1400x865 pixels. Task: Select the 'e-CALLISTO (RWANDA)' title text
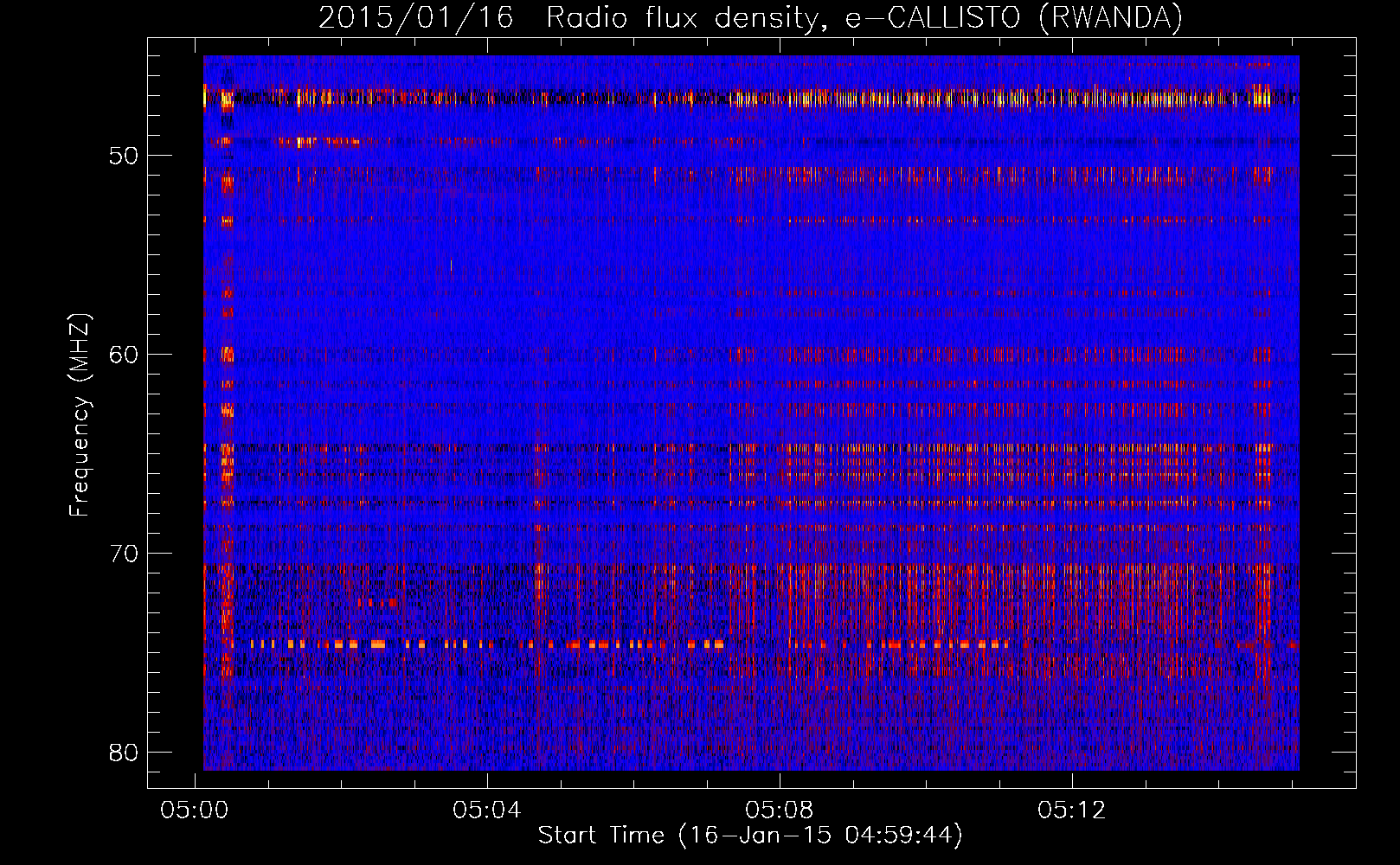tap(1014, 18)
